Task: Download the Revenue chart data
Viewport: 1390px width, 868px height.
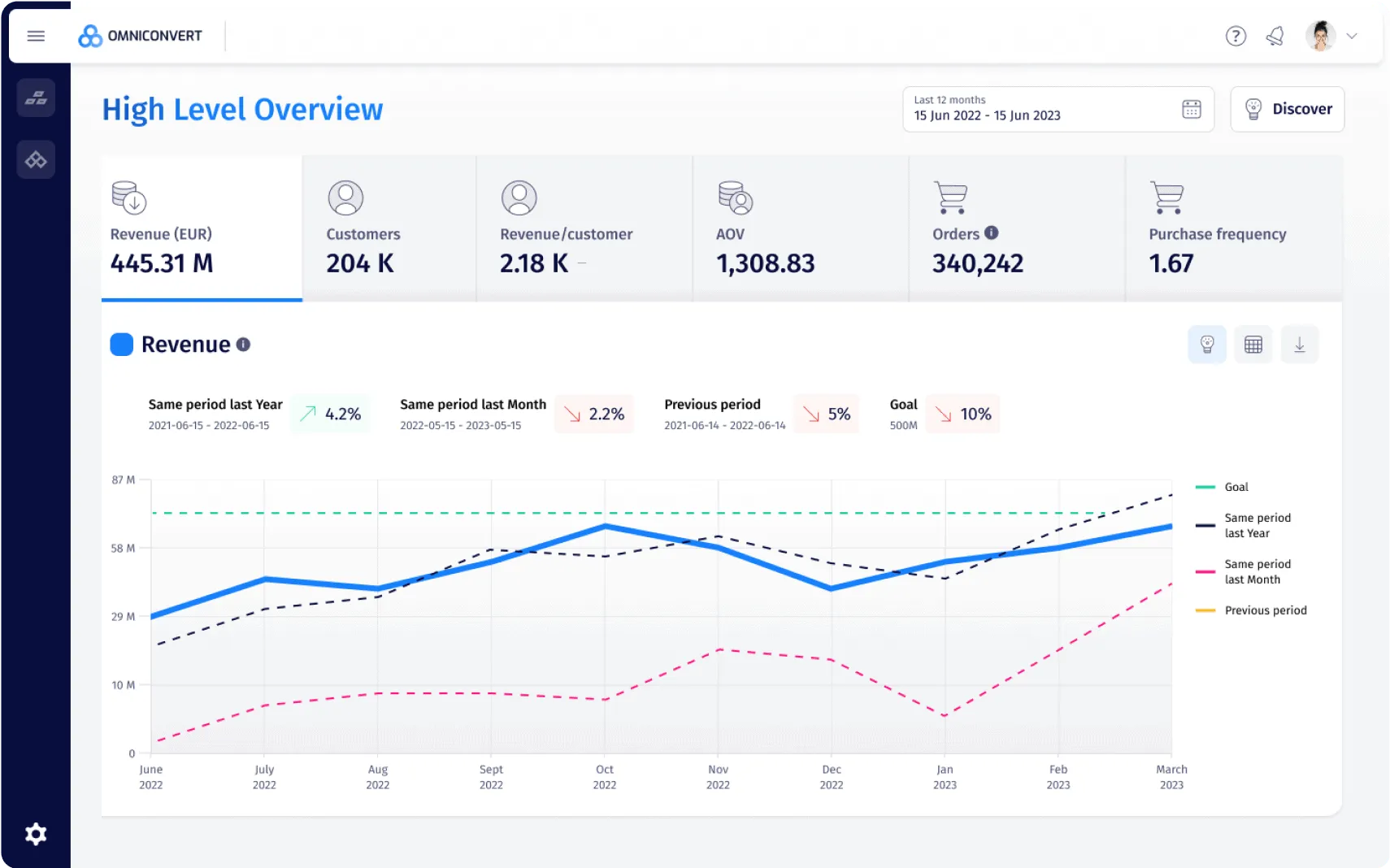Action: 1300,344
